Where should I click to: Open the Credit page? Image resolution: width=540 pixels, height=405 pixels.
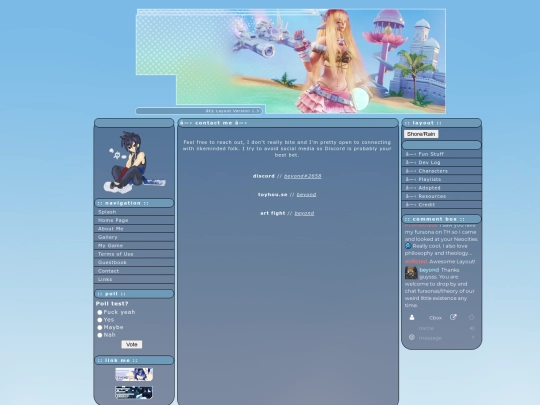pos(442,205)
